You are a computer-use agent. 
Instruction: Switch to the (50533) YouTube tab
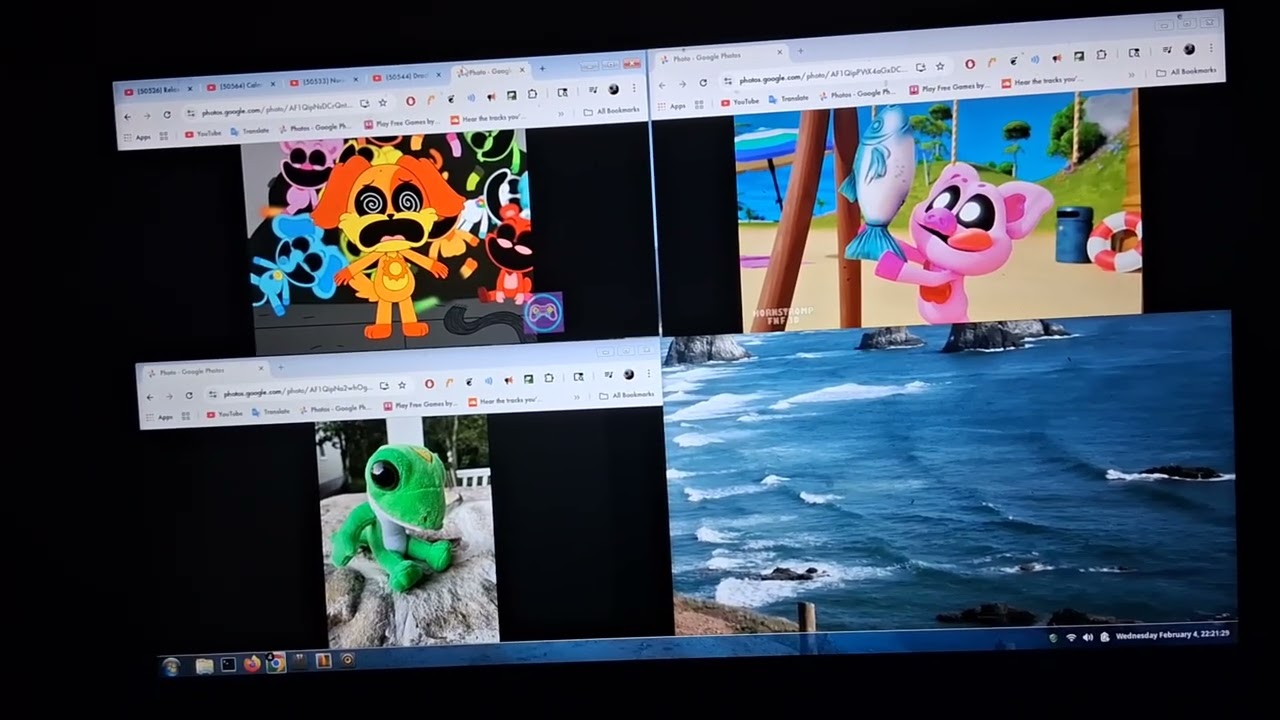point(321,82)
